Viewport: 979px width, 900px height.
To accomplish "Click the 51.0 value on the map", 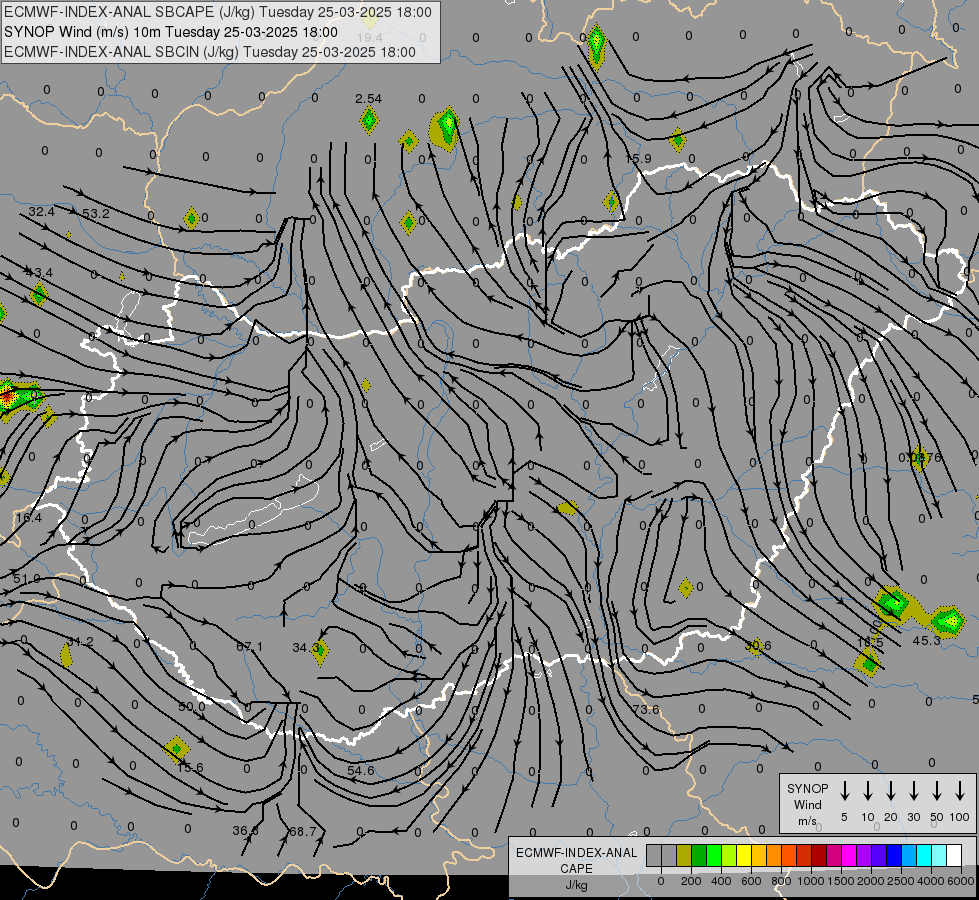I will (x=27, y=579).
